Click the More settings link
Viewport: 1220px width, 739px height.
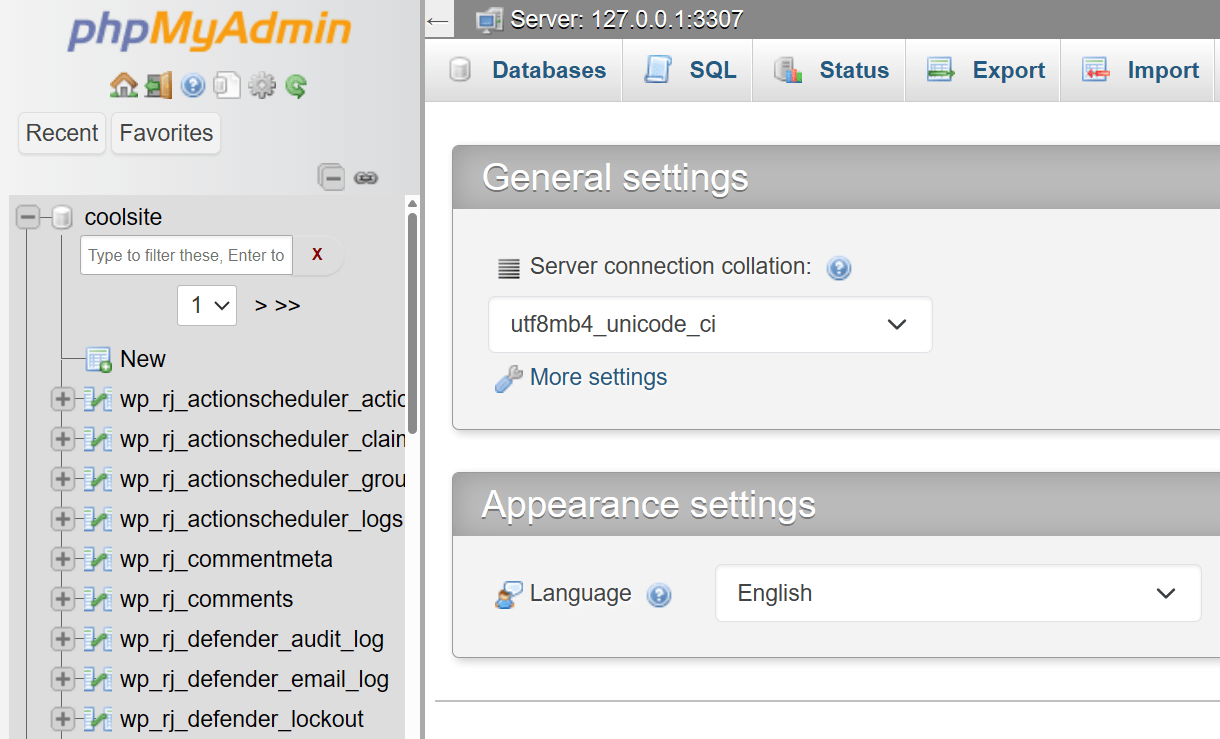598,378
